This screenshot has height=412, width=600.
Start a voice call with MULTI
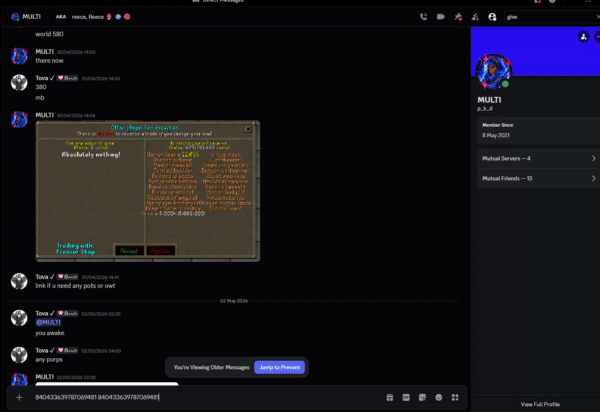click(424, 17)
